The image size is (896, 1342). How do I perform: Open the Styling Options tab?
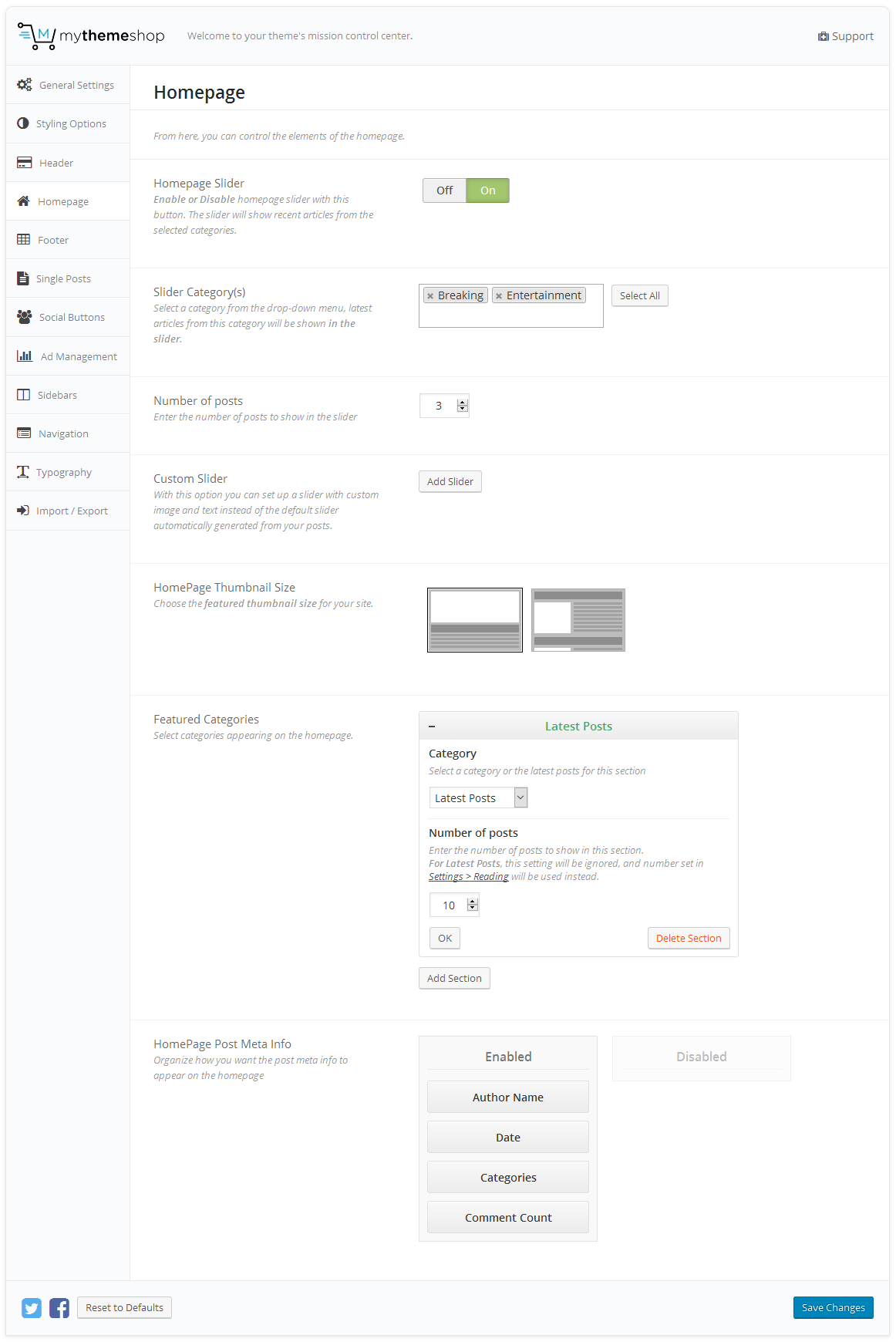pos(71,123)
